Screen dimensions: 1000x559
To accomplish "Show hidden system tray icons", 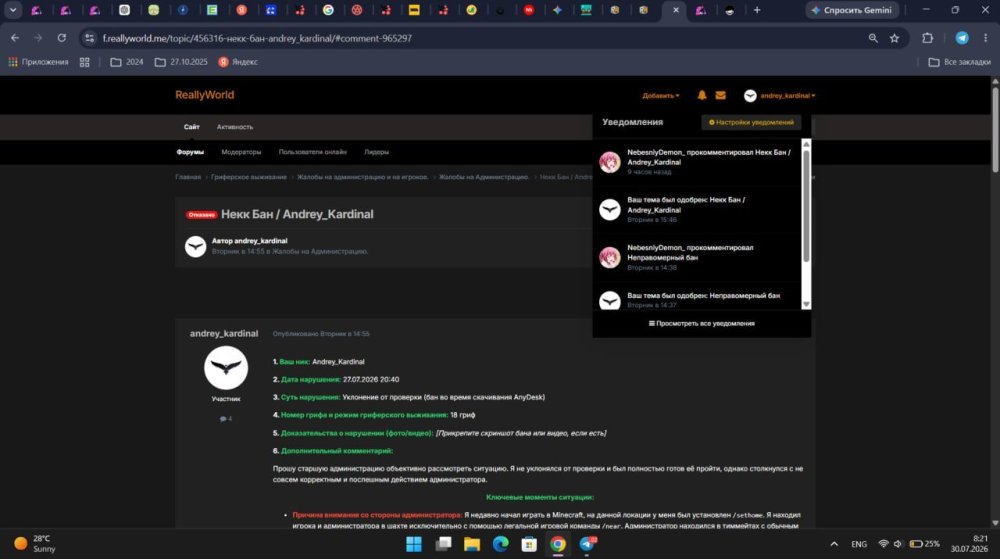I will point(834,544).
